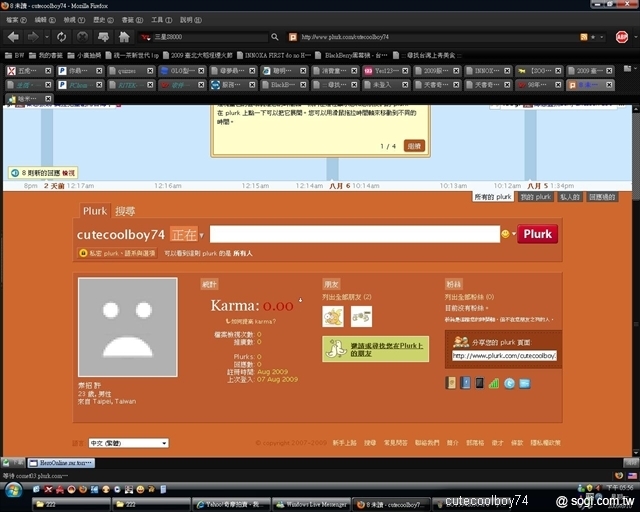Click the red Plurk submit button
Viewport: 640px width, 512px height.
537,234
